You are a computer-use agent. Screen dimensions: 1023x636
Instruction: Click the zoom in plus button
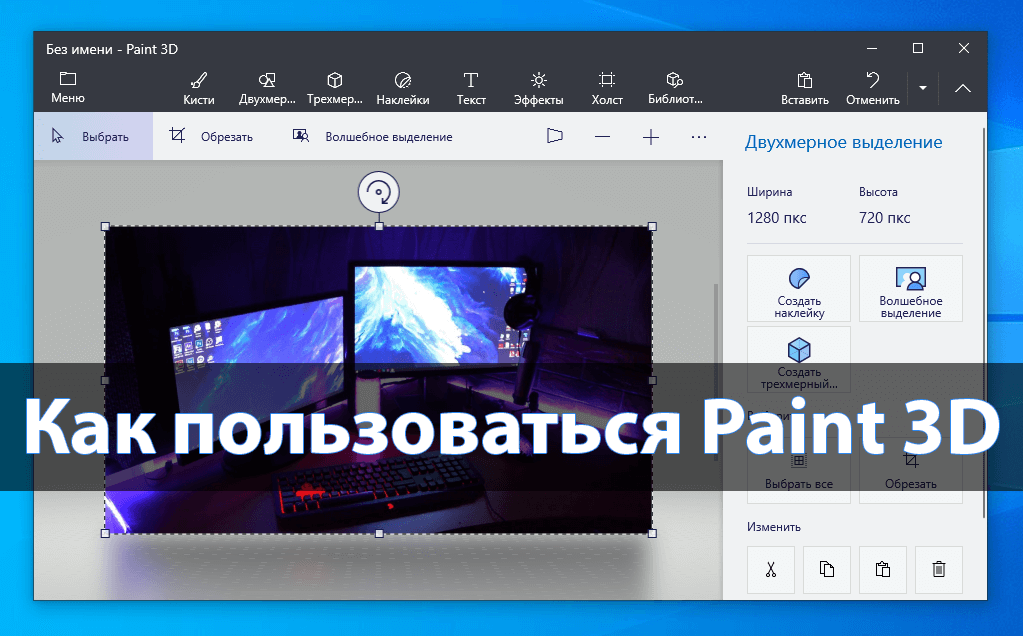pos(651,137)
